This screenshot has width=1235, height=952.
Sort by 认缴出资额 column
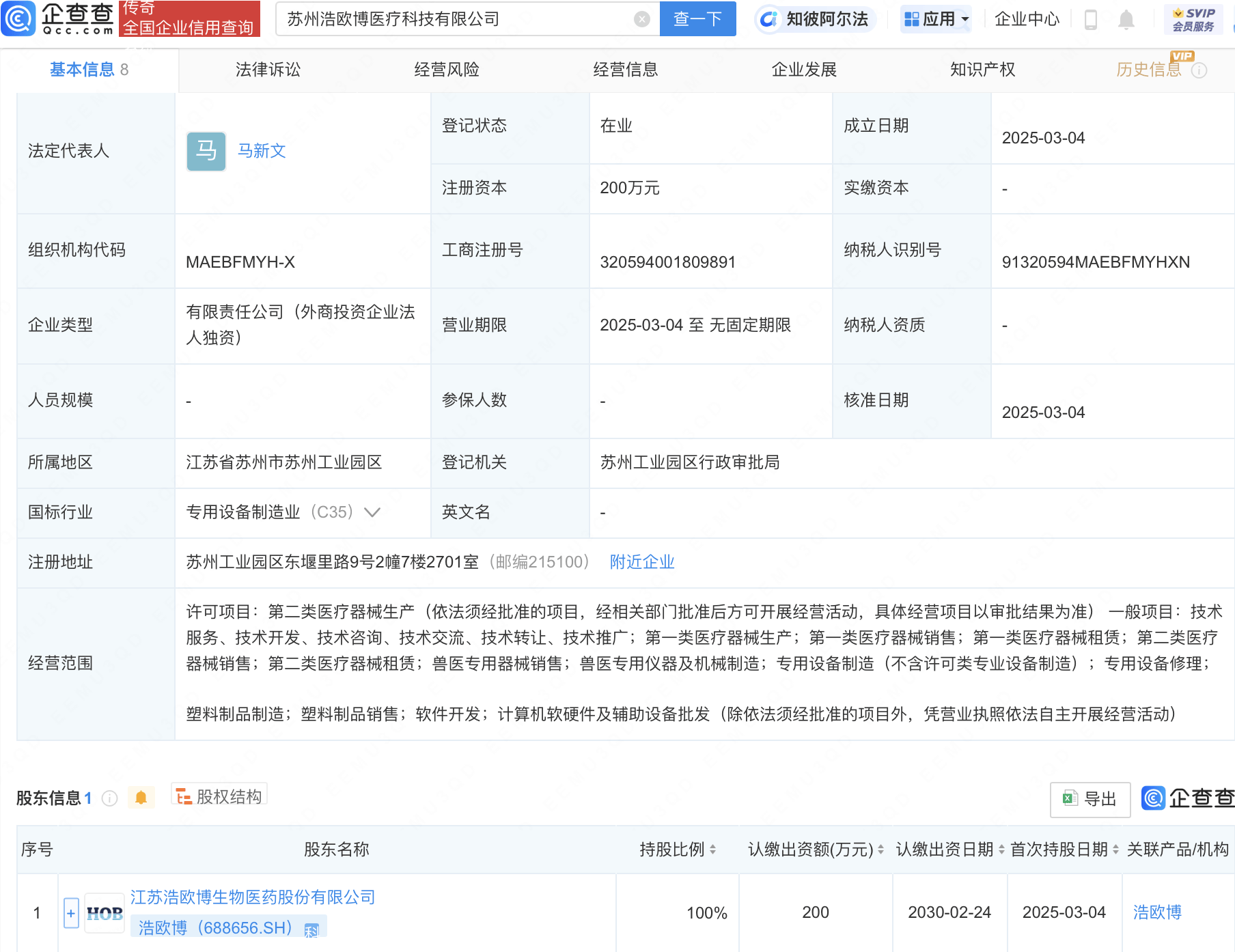[880, 850]
